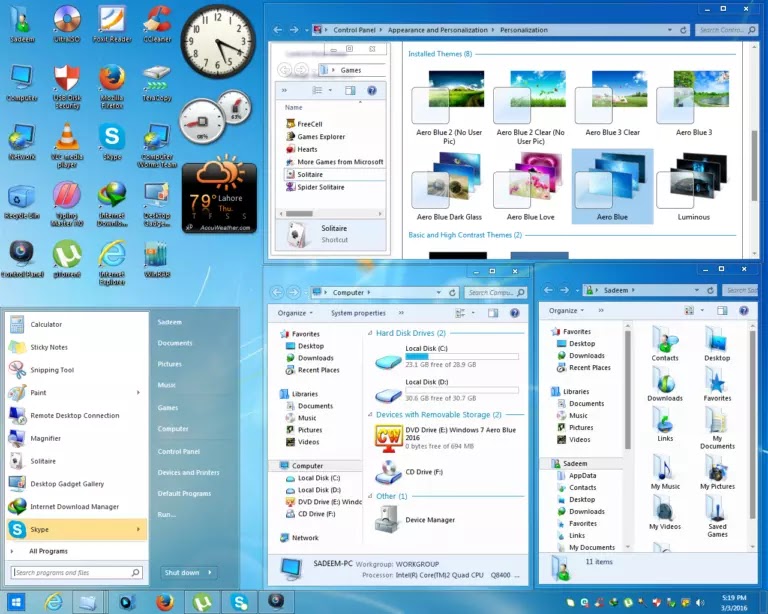The width and height of the screenshot is (768, 614).
Task: Open AccuWeather Lahore weather gadget
Action: click(219, 198)
